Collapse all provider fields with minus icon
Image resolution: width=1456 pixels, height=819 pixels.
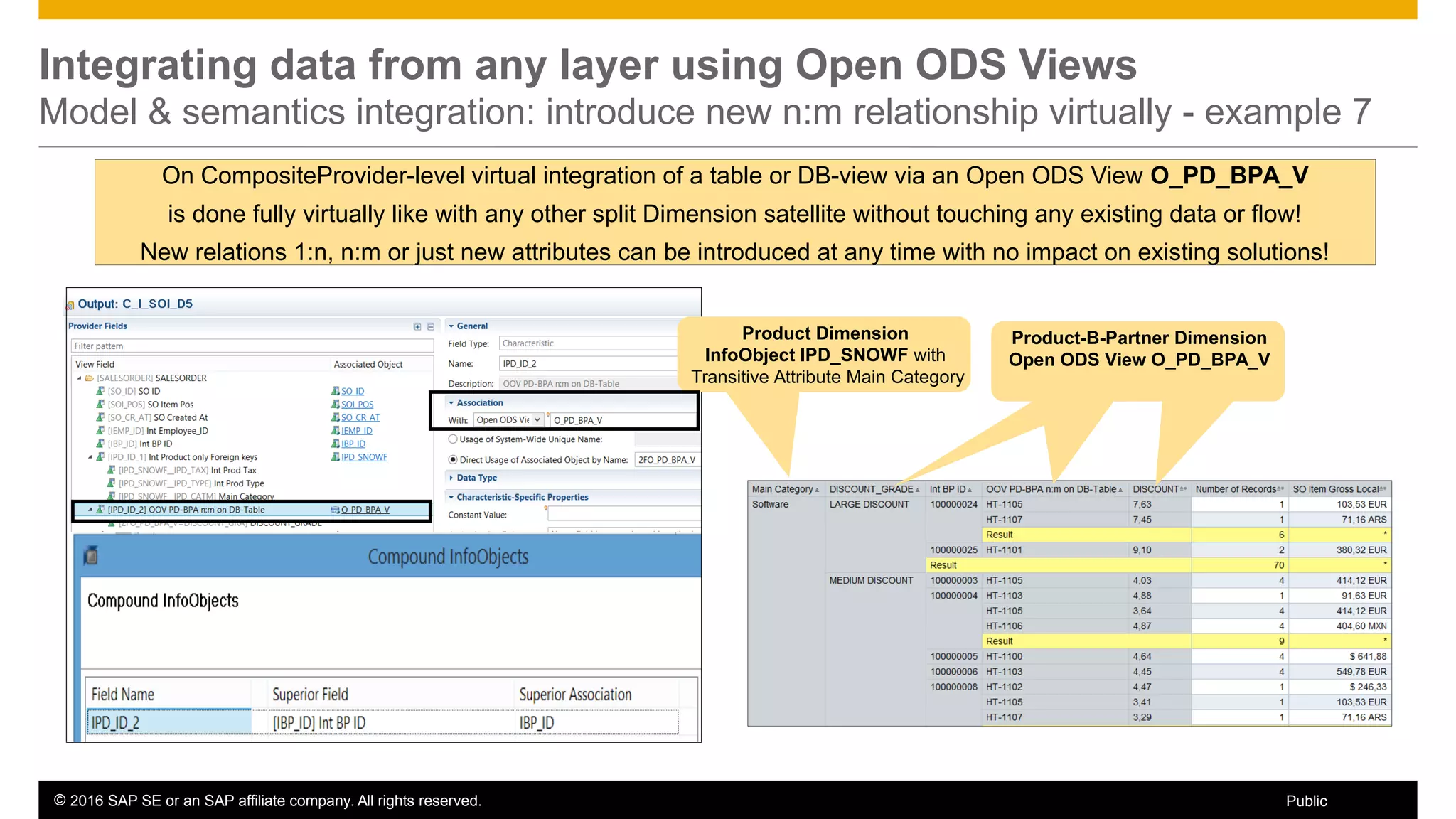coord(430,326)
